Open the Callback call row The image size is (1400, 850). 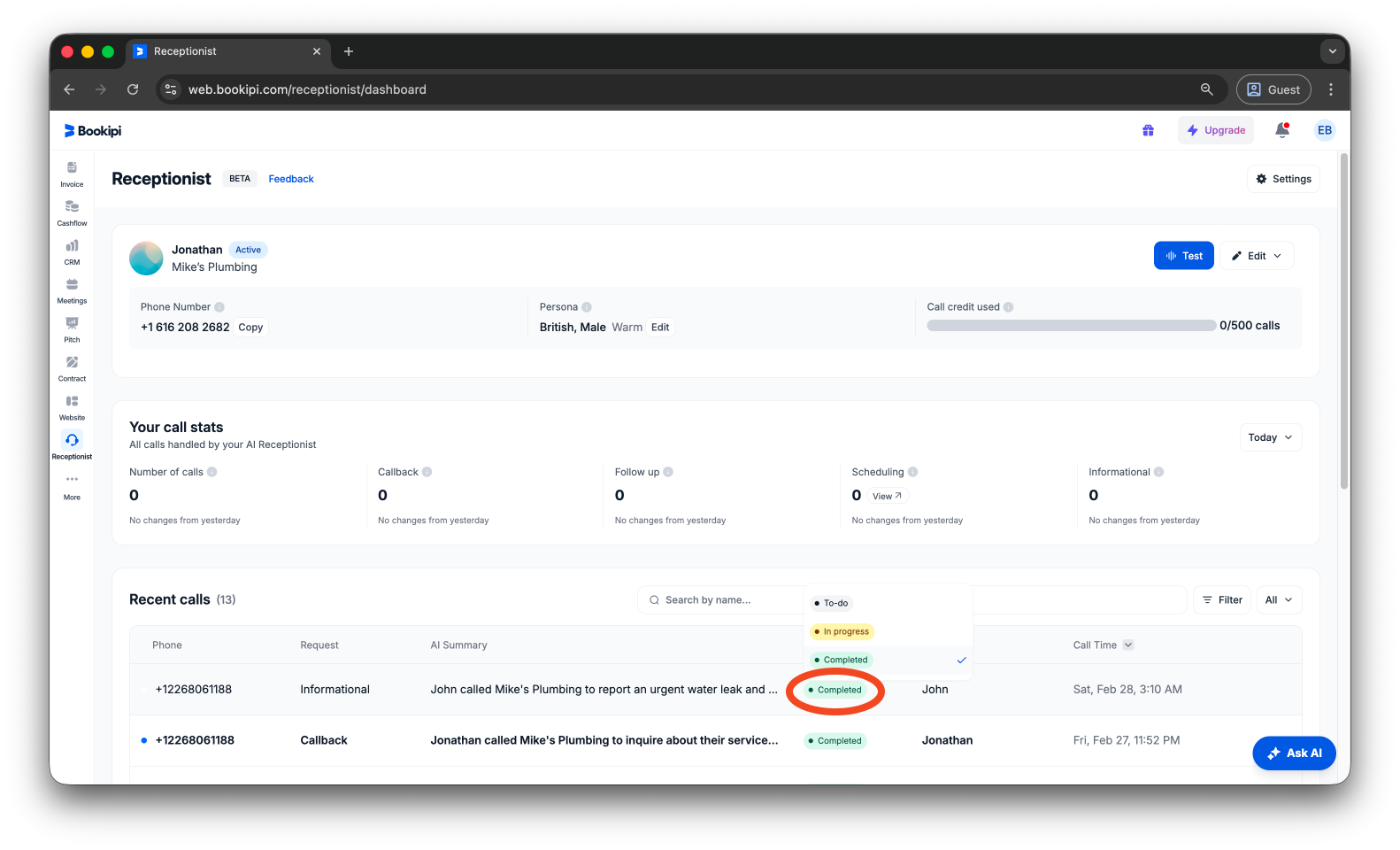pos(715,741)
